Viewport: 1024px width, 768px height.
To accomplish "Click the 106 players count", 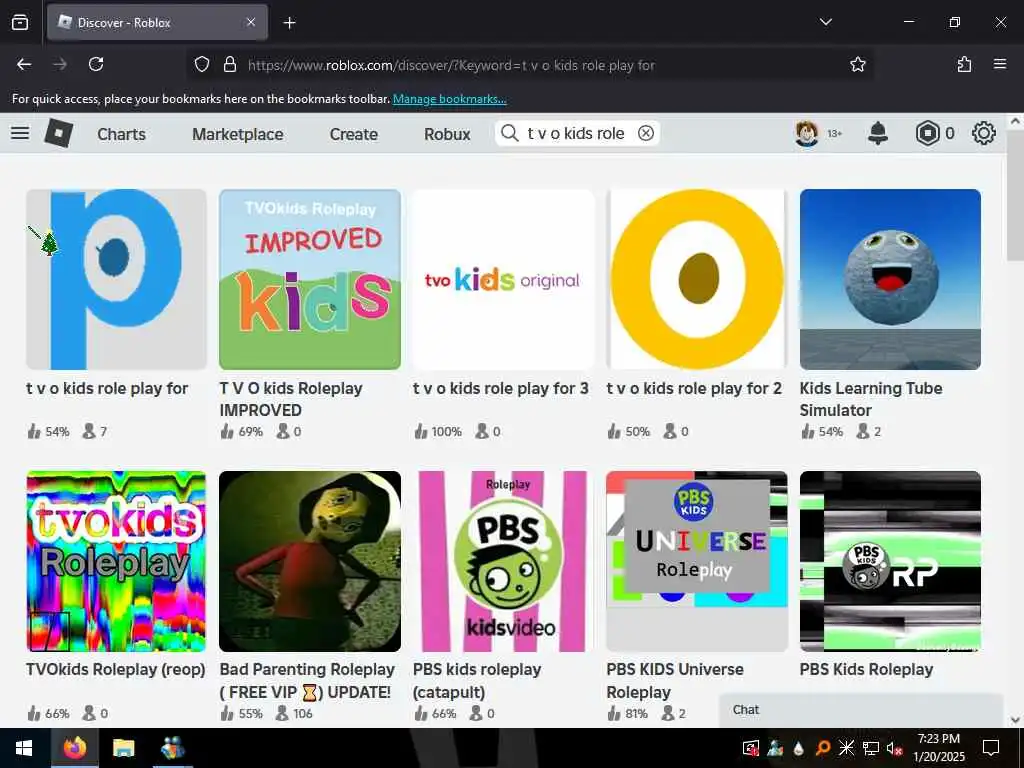I will pos(302,714).
